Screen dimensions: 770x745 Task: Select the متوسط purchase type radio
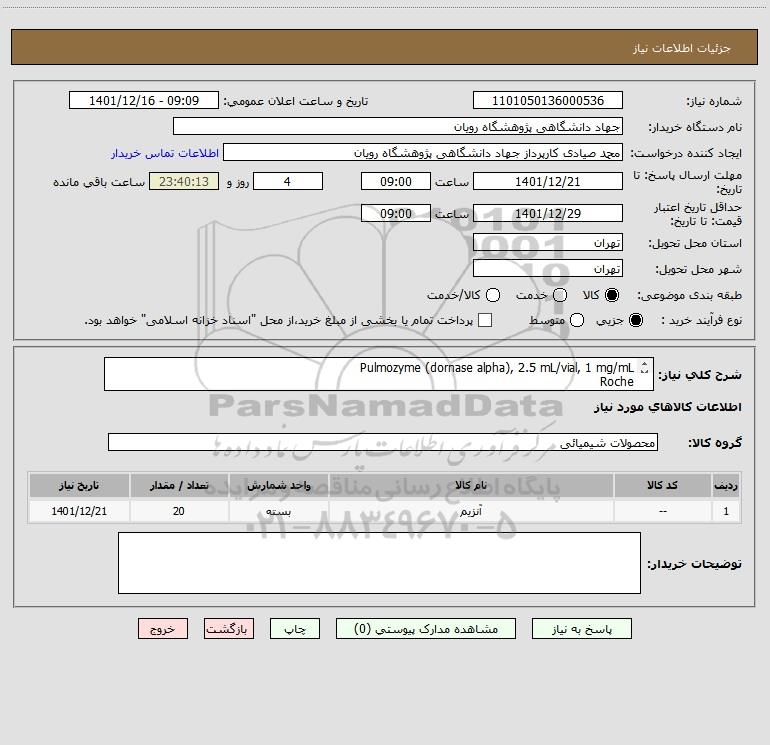coord(577,320)
